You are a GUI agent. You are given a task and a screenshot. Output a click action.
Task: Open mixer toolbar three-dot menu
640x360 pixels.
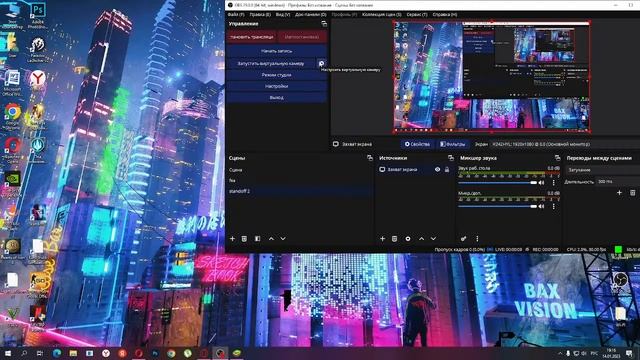[x=477, y=238]
